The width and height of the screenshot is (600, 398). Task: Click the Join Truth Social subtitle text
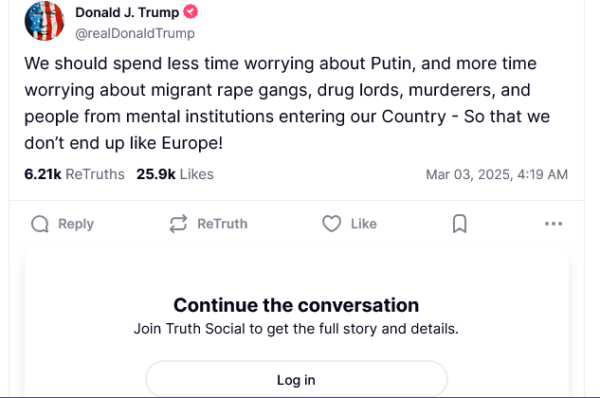[296, 329]
